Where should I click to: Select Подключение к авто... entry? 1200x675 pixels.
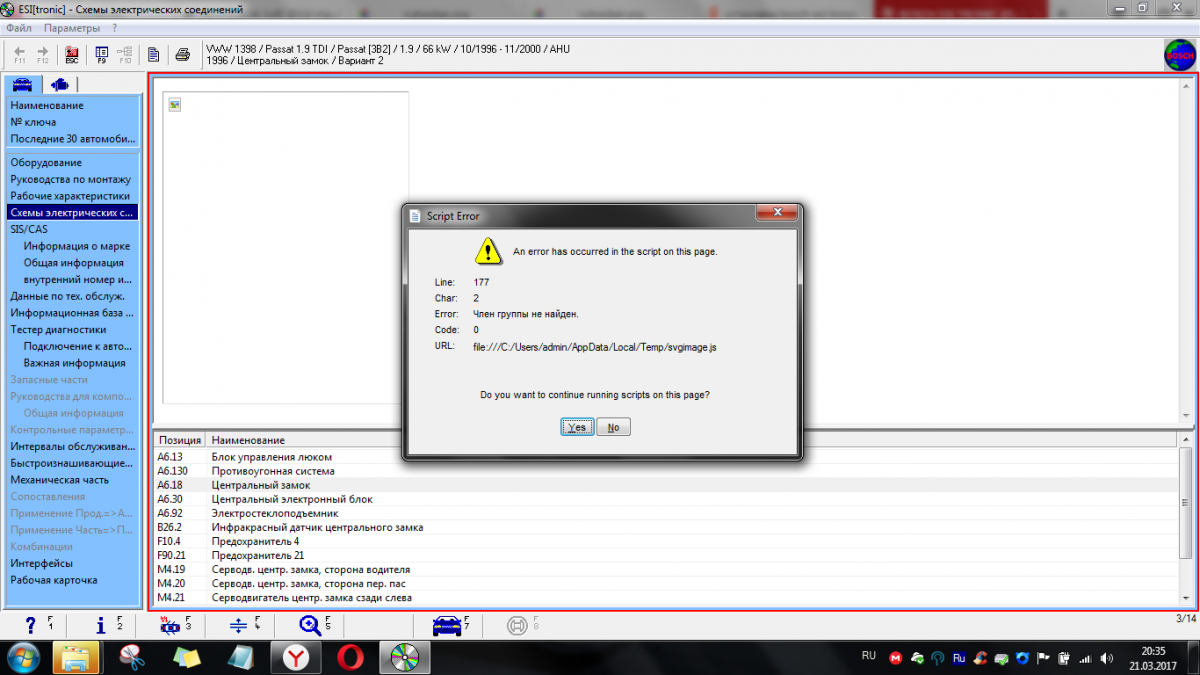pyautogui.click(x=78, y=346)
